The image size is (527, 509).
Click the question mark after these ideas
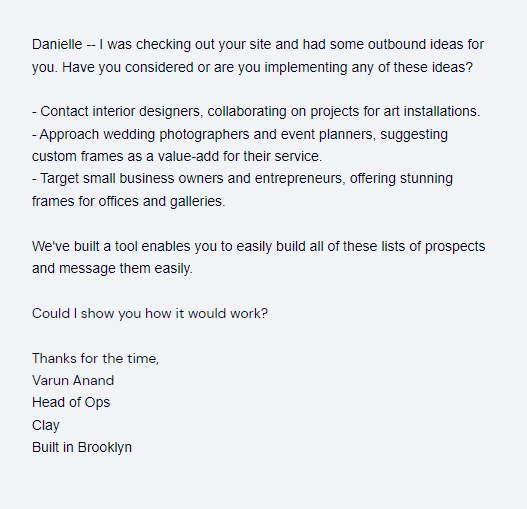469,67
